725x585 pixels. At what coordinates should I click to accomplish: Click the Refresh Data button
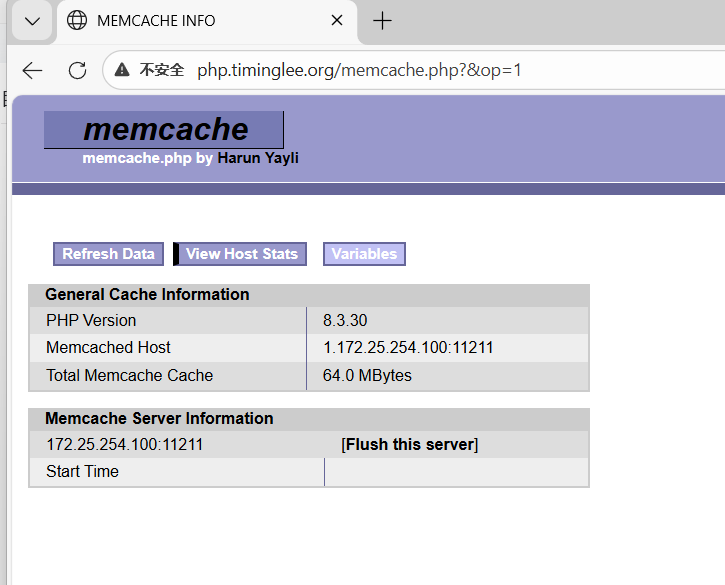[109, 254]
